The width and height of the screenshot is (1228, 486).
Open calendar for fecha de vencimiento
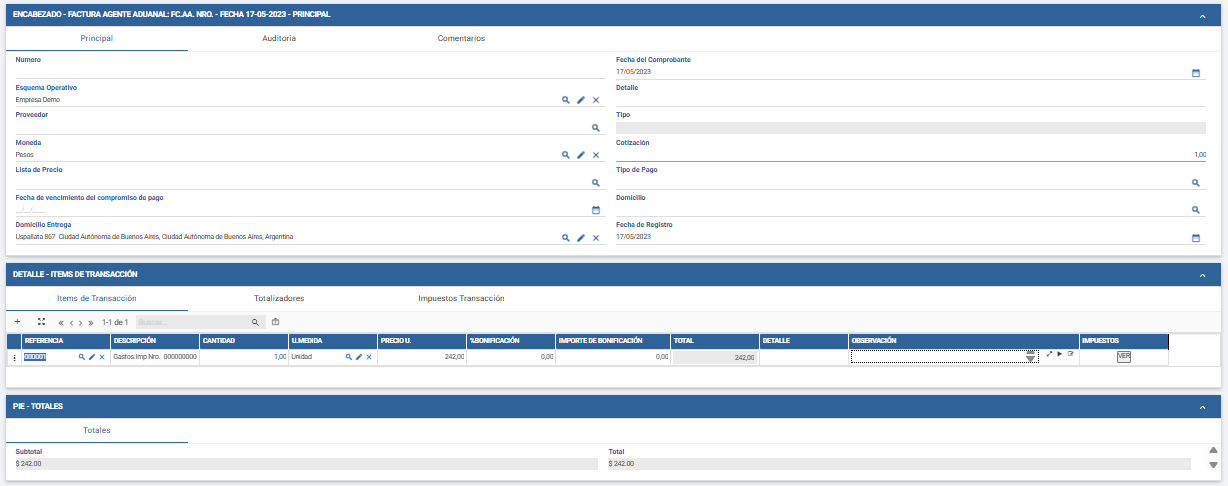pos(596,210)
